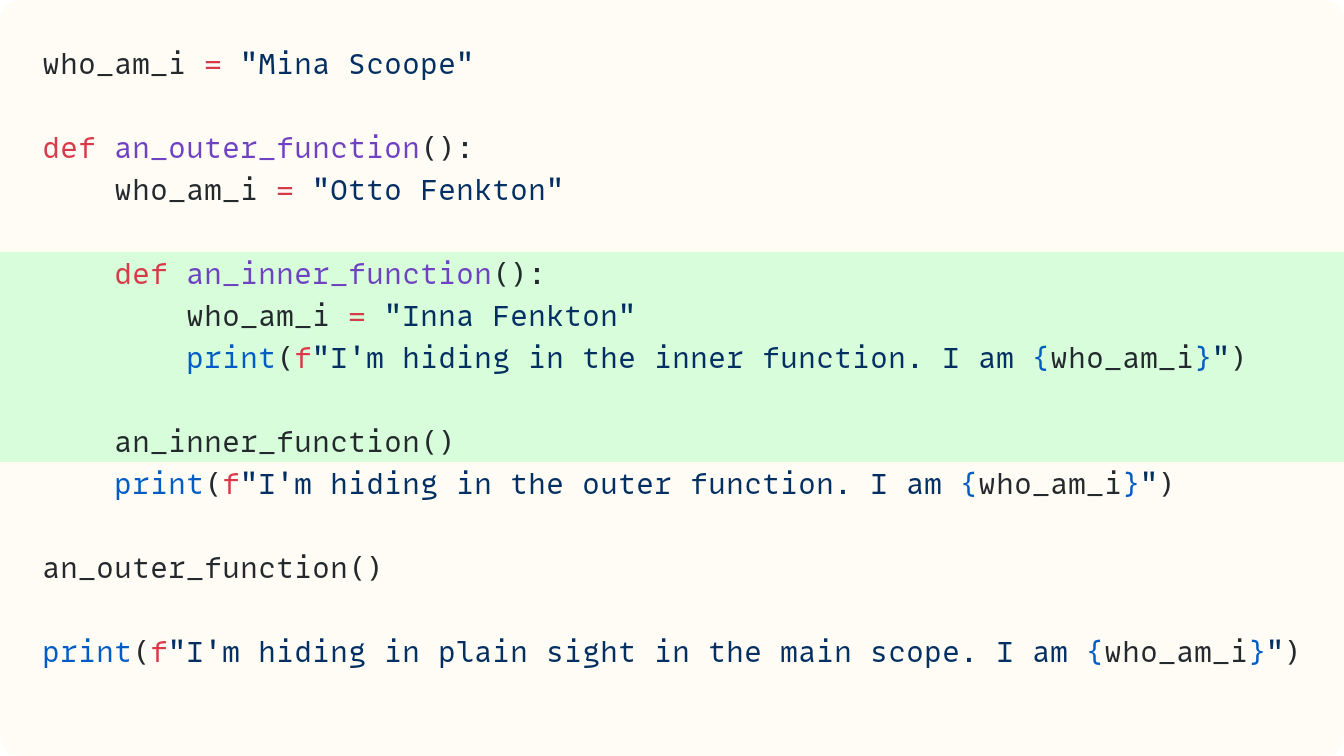
Task: Click {who_am_i} in the outer function print
Action: point(1051,484)
